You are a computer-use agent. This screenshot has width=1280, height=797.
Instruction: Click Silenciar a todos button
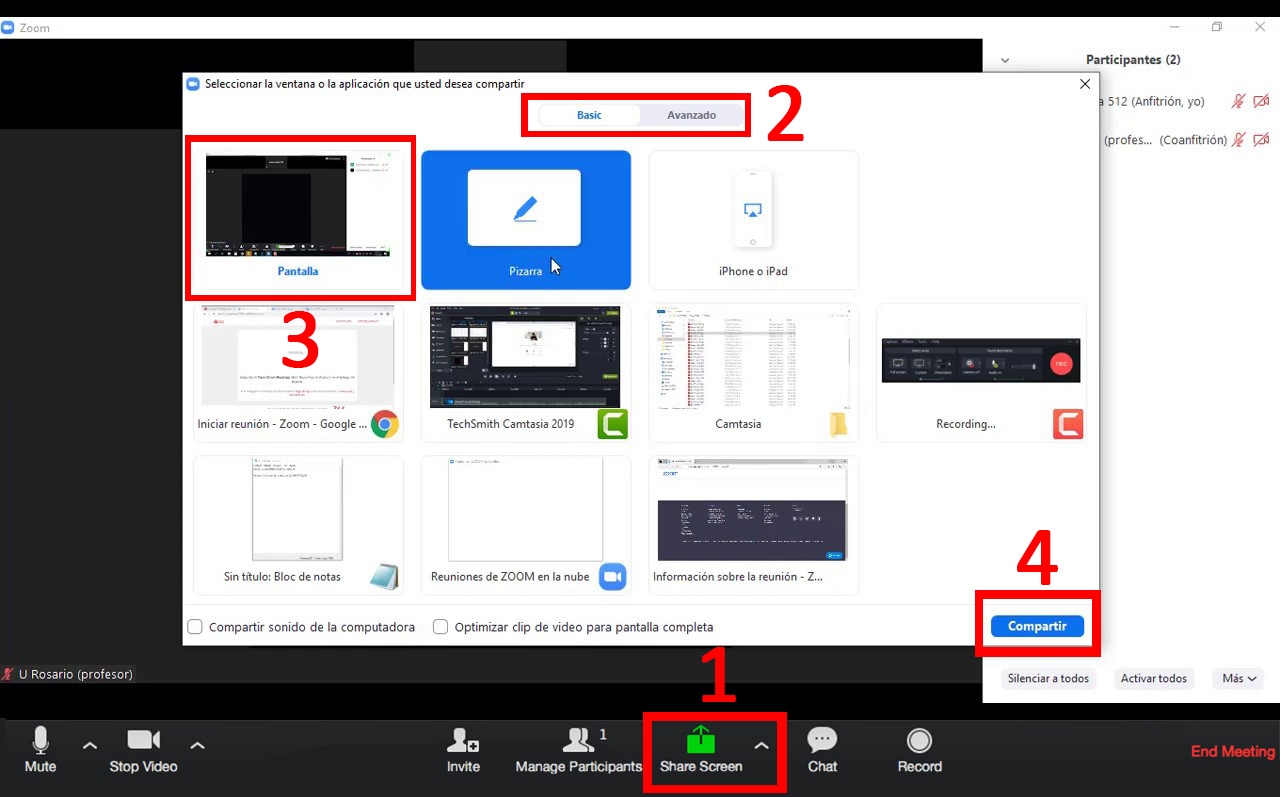(x=1048, y=678)
